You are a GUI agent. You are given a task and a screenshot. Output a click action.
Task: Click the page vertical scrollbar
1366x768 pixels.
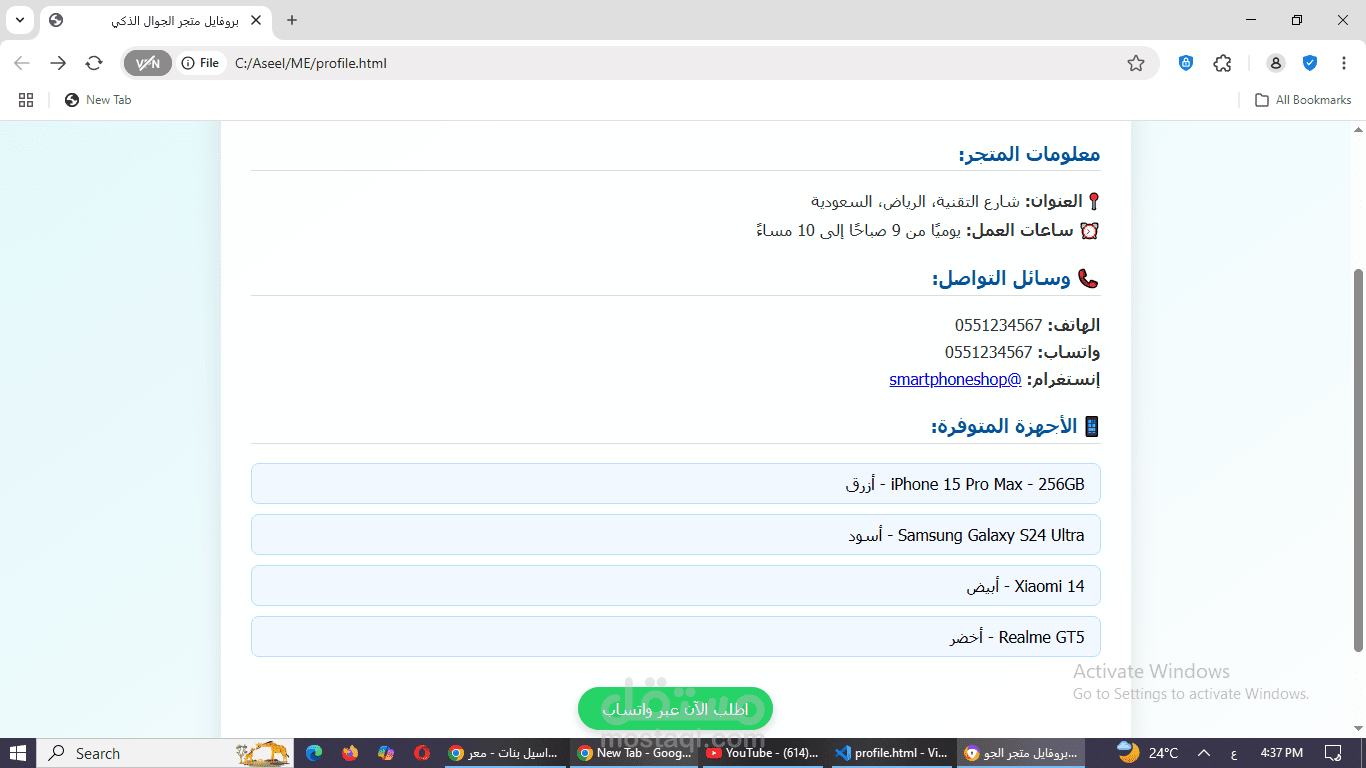[1358, 459]
